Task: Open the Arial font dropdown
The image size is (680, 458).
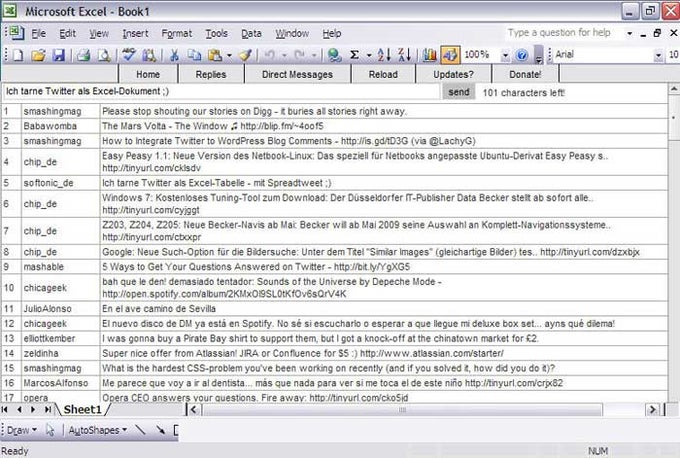Action: tap(658, 56)
